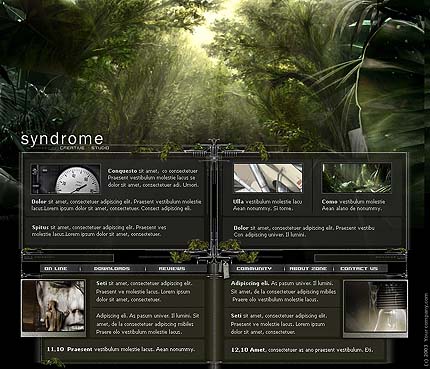This screenshot has width=430, height=369.
Task: Open the 11.10 Praesent news entry
Action: click(121, 349)
